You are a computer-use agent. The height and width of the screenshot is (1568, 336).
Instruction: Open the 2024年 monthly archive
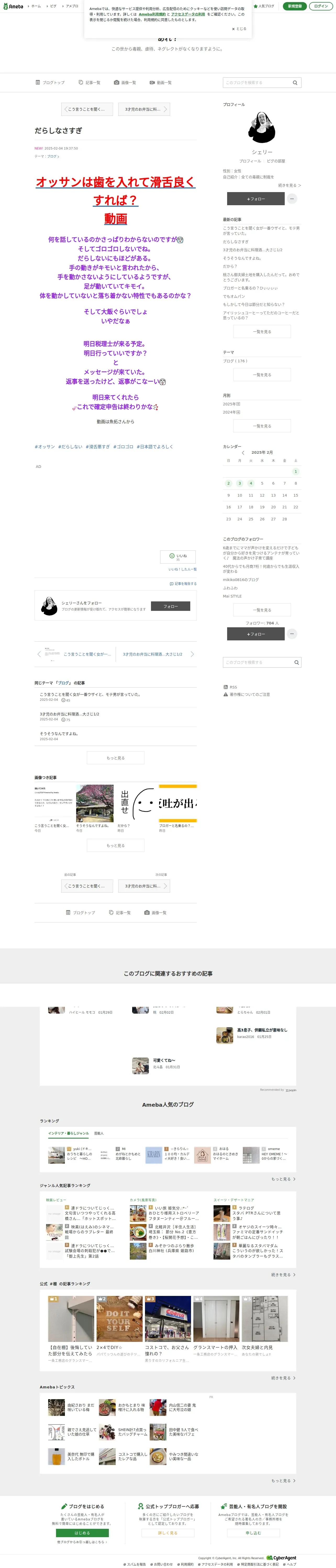click(232, 412)
